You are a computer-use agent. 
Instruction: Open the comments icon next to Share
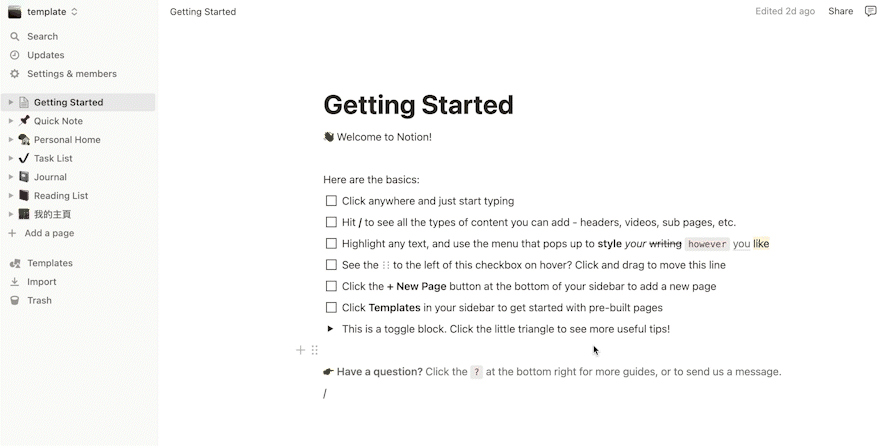click(x=870, y=11)
